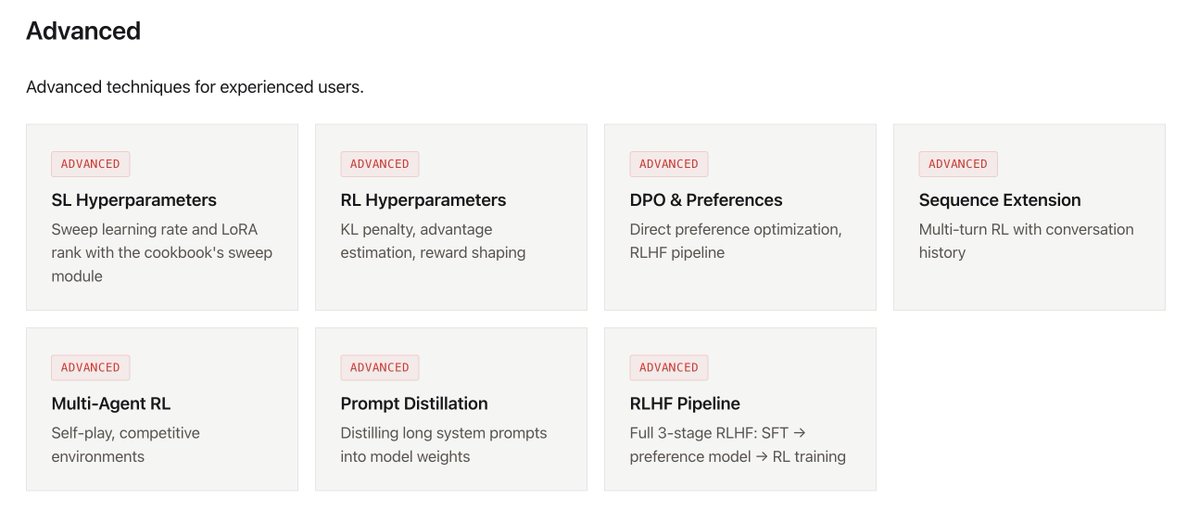Click the Advanced badge on DPO & Preferences
The height and width of the screenshot is (524, 1200).
668,164
